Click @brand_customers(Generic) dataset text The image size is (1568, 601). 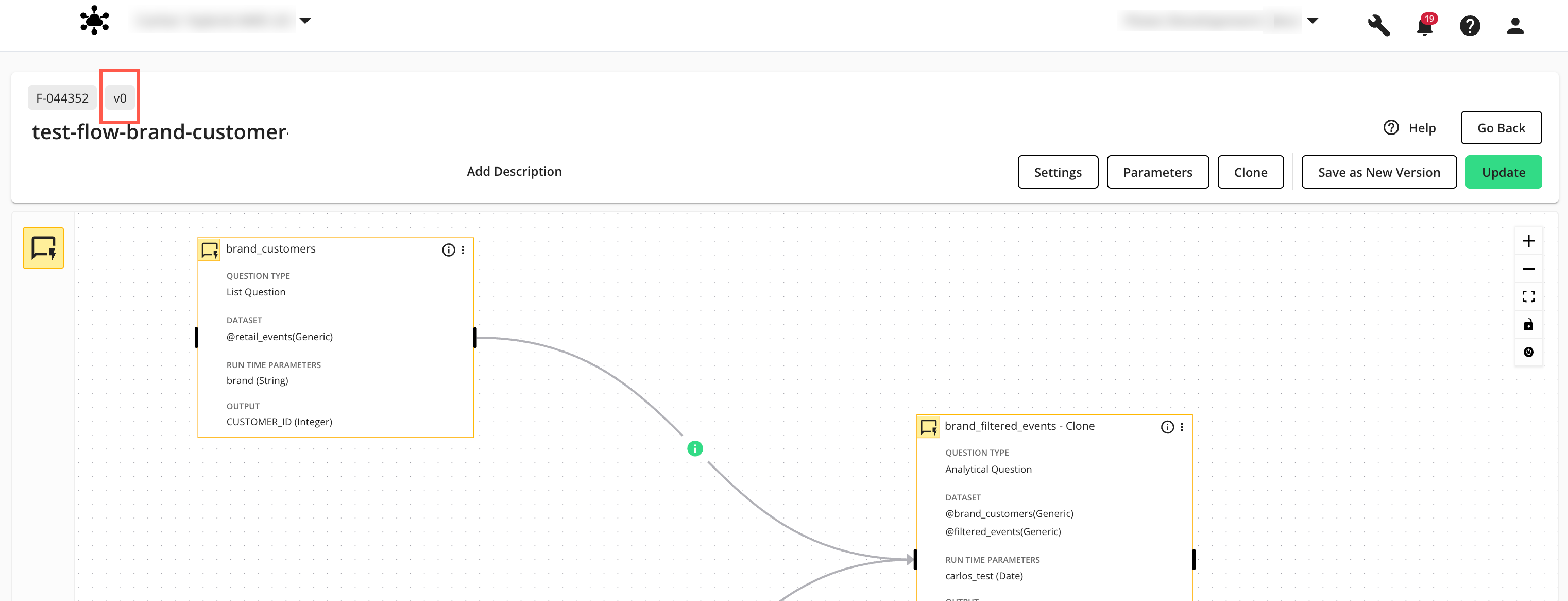[1009, 513]
